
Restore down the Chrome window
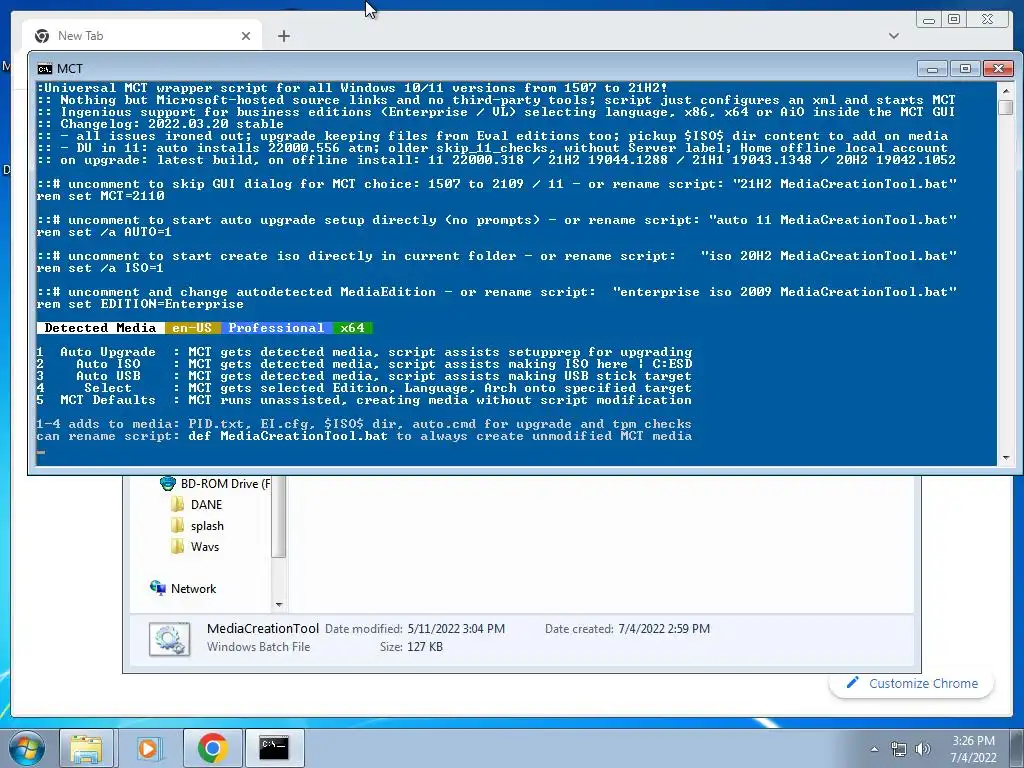pos(954,20)
